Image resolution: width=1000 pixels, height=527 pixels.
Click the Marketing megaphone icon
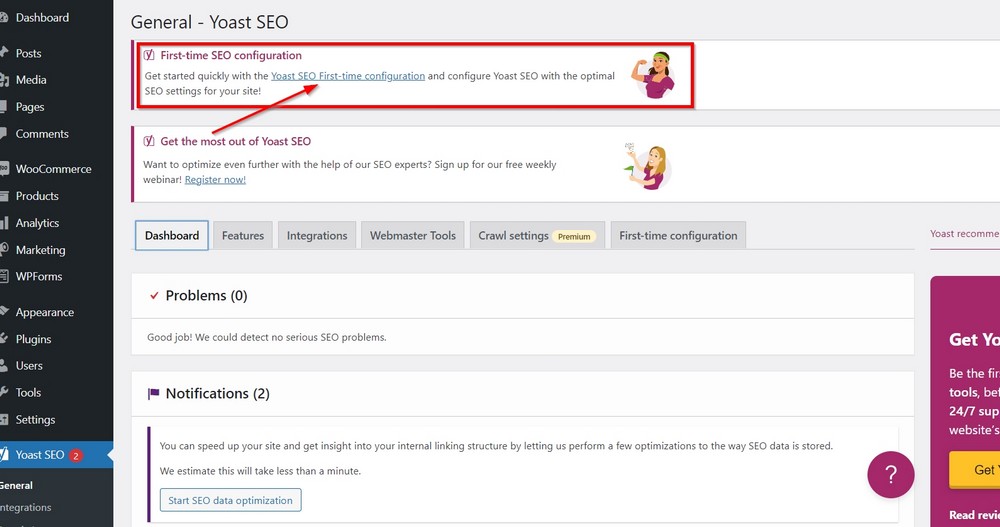(4, 250)
